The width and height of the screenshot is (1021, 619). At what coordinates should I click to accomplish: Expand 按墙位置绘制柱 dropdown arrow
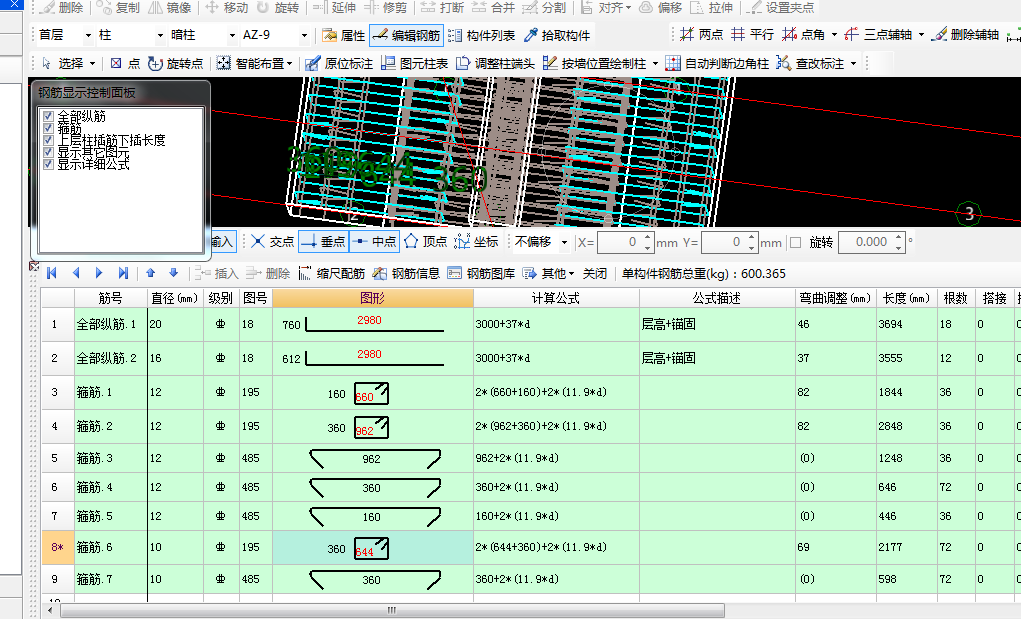(x=655, y=64)
